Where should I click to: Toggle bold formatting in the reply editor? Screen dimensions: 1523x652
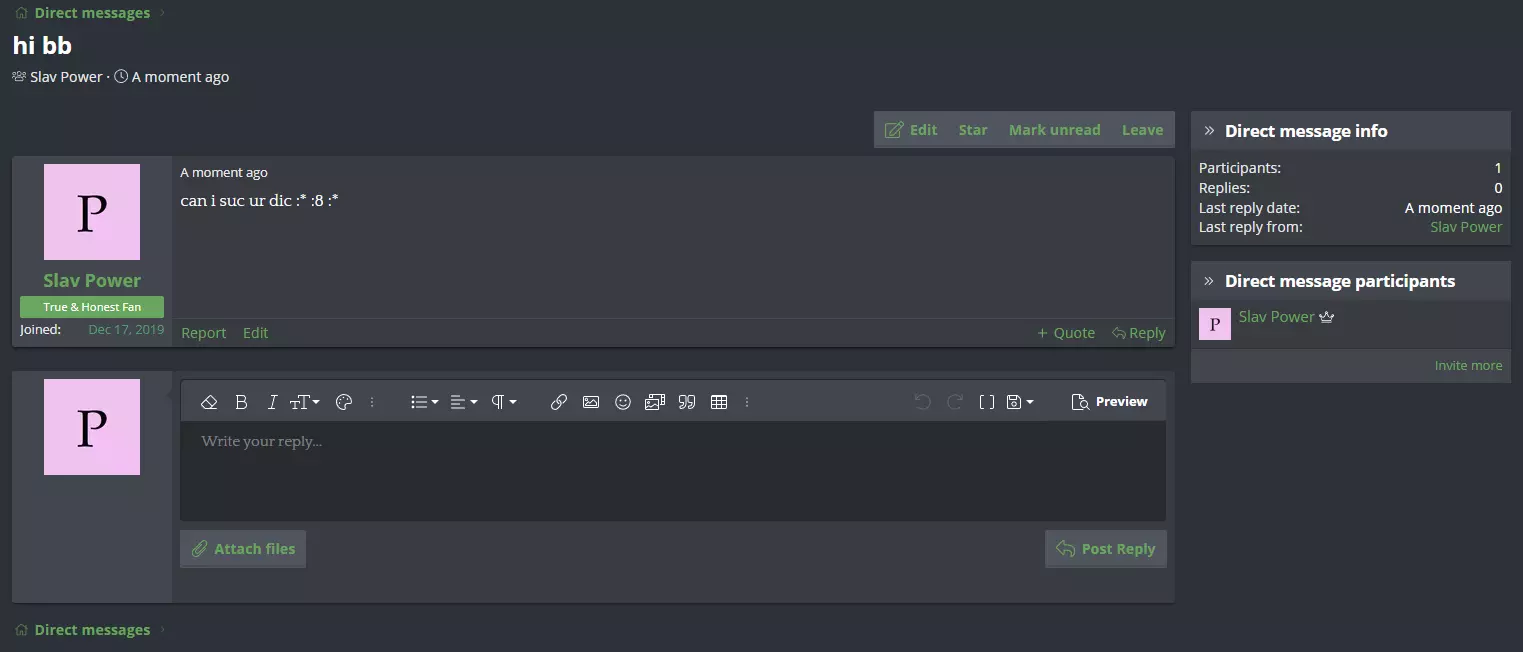[241, 402]
